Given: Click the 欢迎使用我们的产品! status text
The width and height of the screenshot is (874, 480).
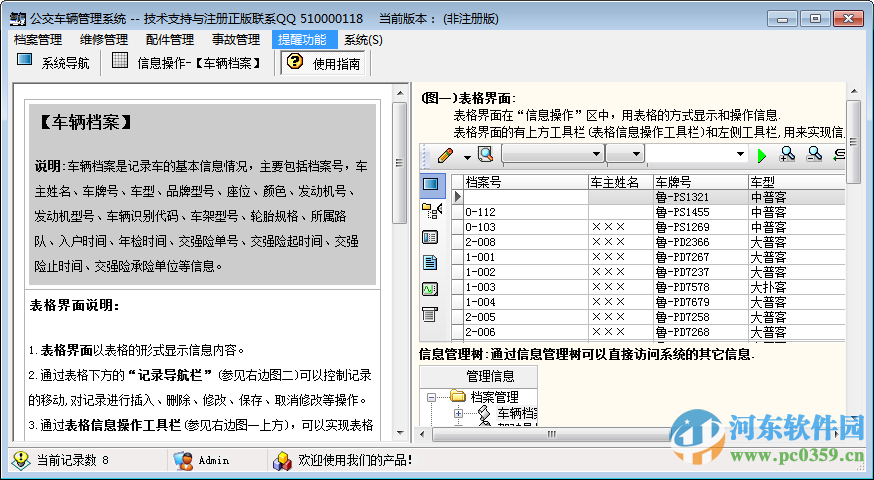Looking at the screenshot, I should pos(355,460).
